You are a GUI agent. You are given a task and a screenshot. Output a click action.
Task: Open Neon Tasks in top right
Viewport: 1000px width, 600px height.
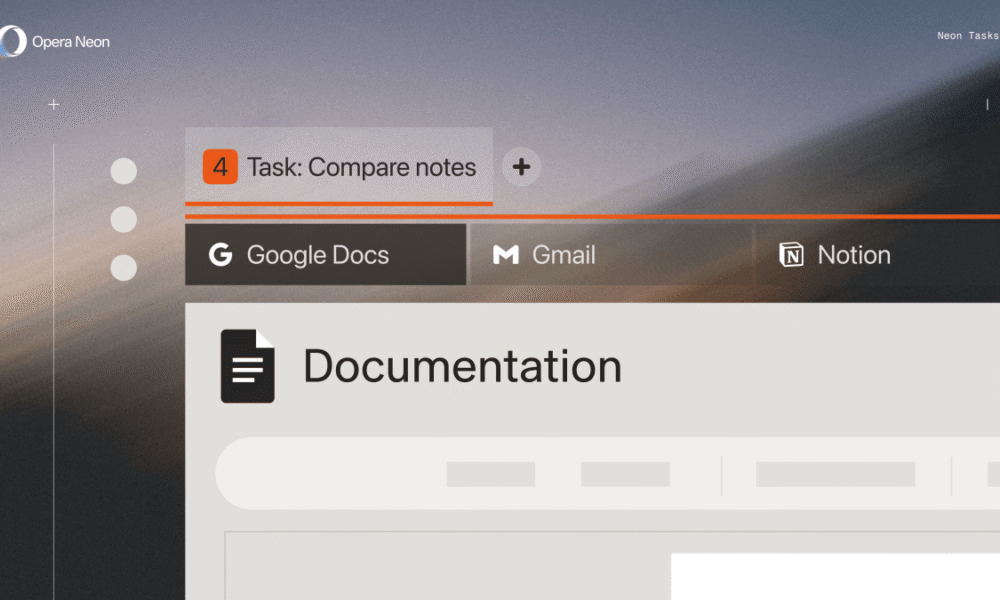tap(967, 36)
